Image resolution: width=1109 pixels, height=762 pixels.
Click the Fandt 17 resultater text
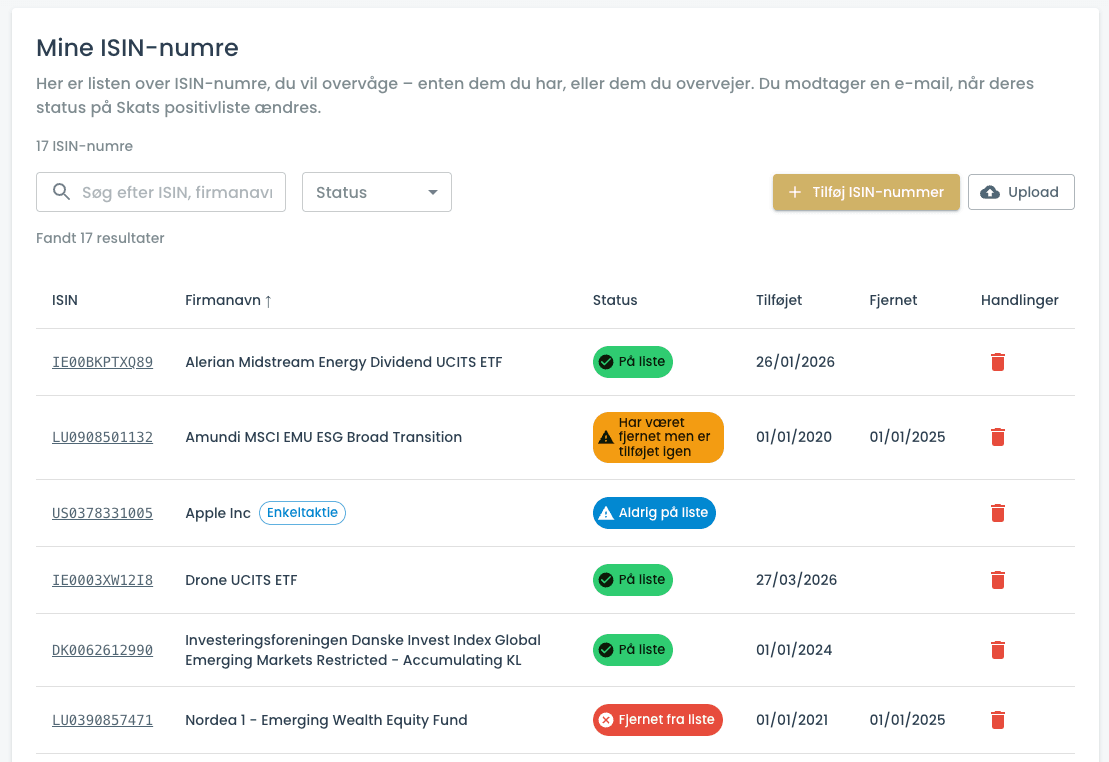(x=100, y=238)
